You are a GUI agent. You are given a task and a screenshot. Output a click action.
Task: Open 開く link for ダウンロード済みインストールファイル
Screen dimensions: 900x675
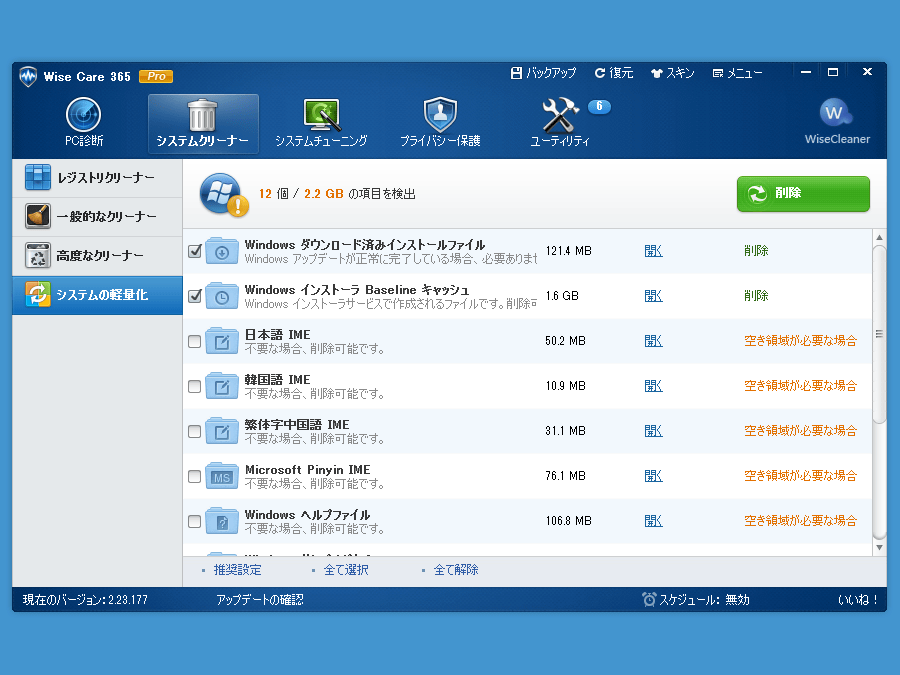coord(653,251)
